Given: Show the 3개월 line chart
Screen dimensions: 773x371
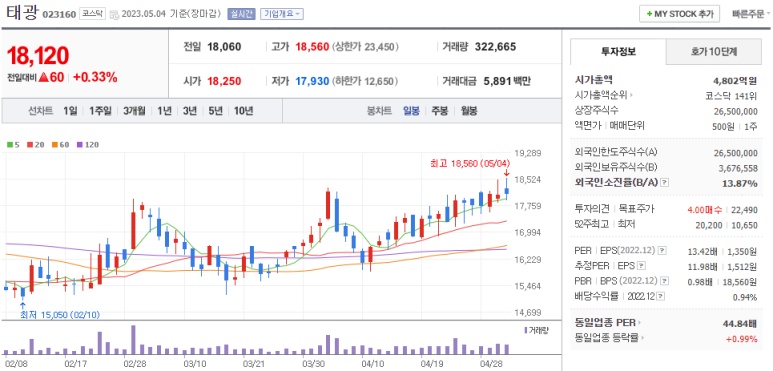Looking at the screenshot, I should click(134, 111).
